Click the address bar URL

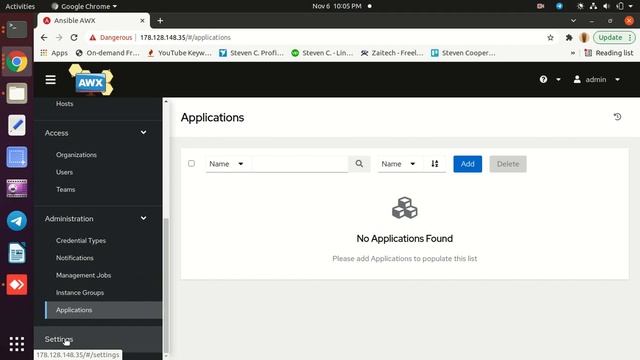tap(185, 37)
